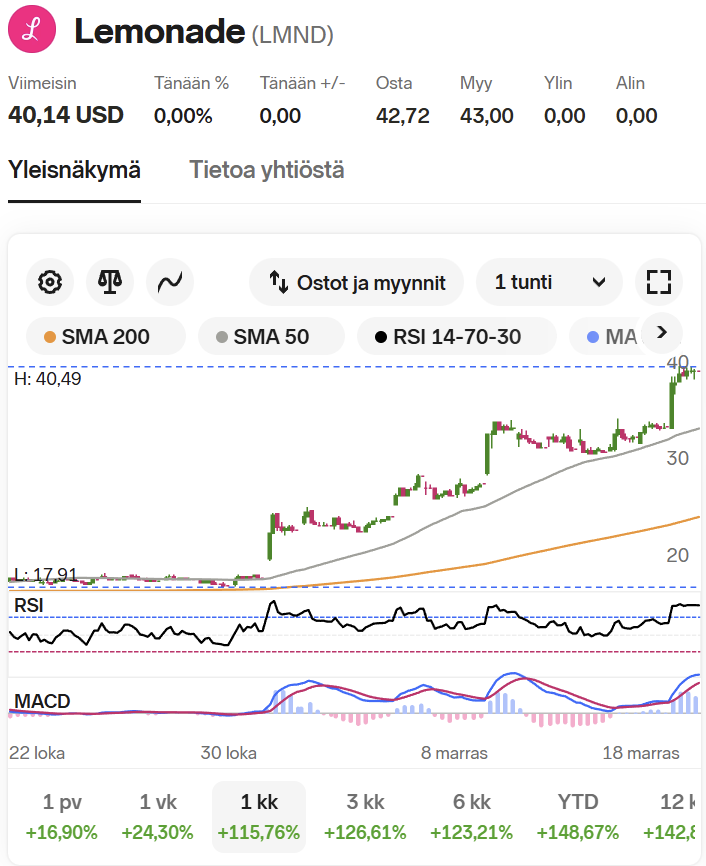Screen dimensions: 706x866
Task: Click arrows icon in Ostot ja myynnit
Action: [x=279, y=283]
